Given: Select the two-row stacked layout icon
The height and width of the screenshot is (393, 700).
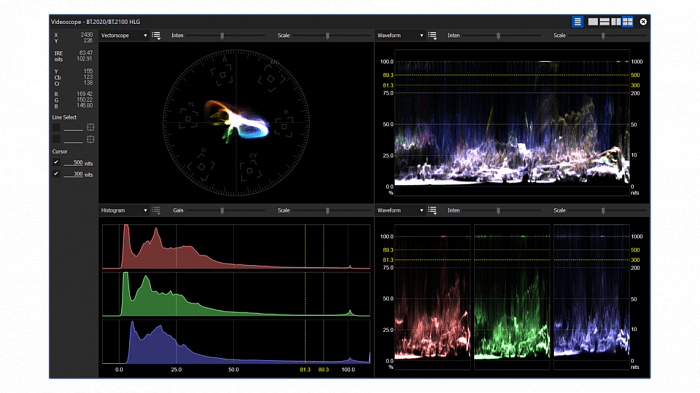Looking at the screenshot, I should click(604, 21).
